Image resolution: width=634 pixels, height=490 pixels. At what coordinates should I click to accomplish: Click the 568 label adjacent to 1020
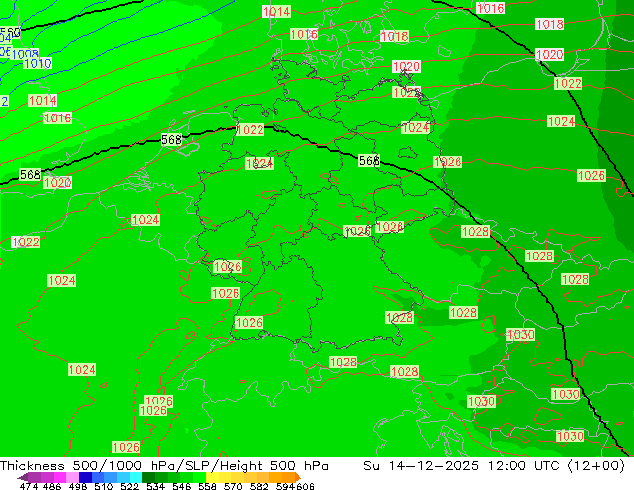pyautogui.click(x=30, y=175)
